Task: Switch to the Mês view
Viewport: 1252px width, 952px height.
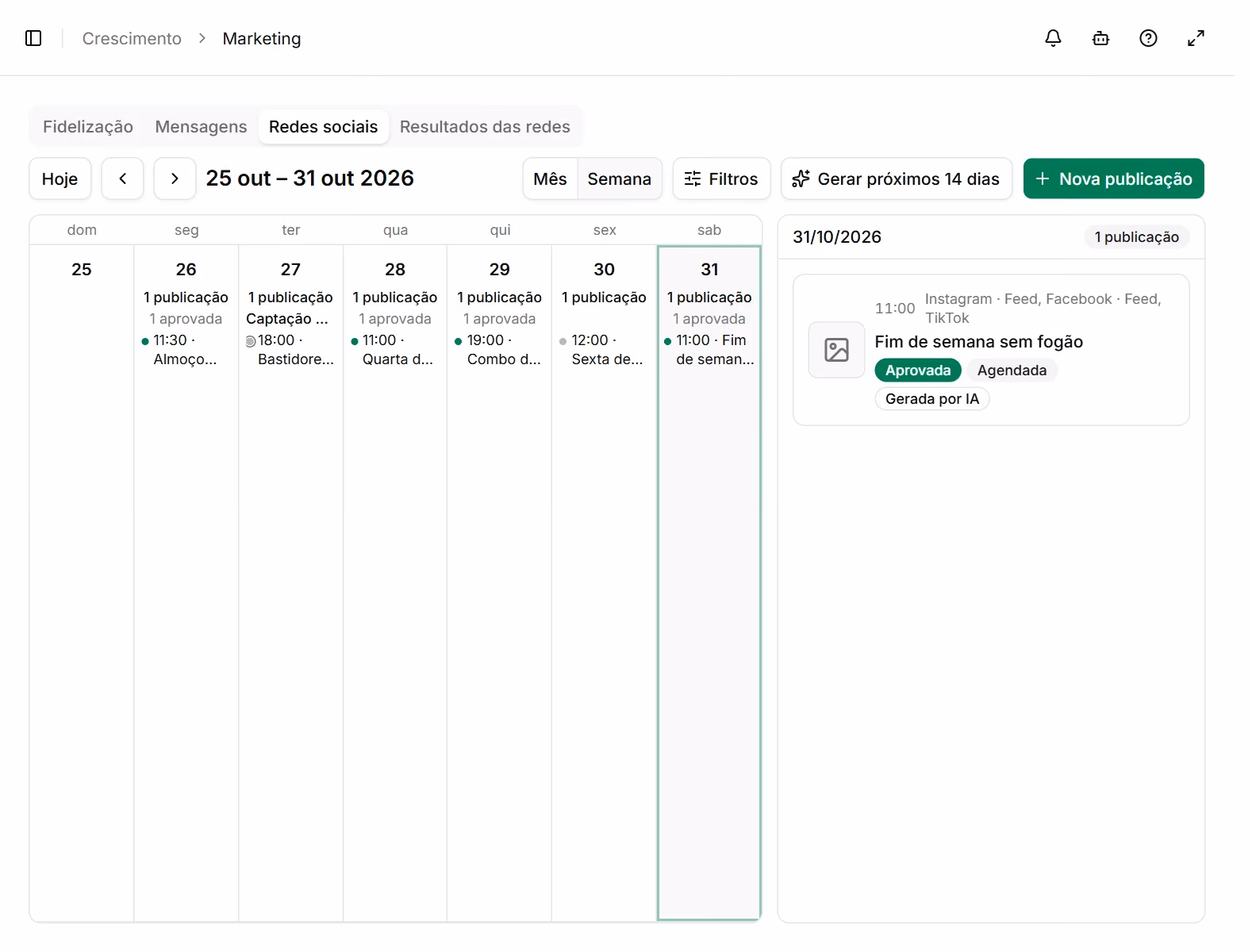Action: pyautogui.click(x=550, y=179)
